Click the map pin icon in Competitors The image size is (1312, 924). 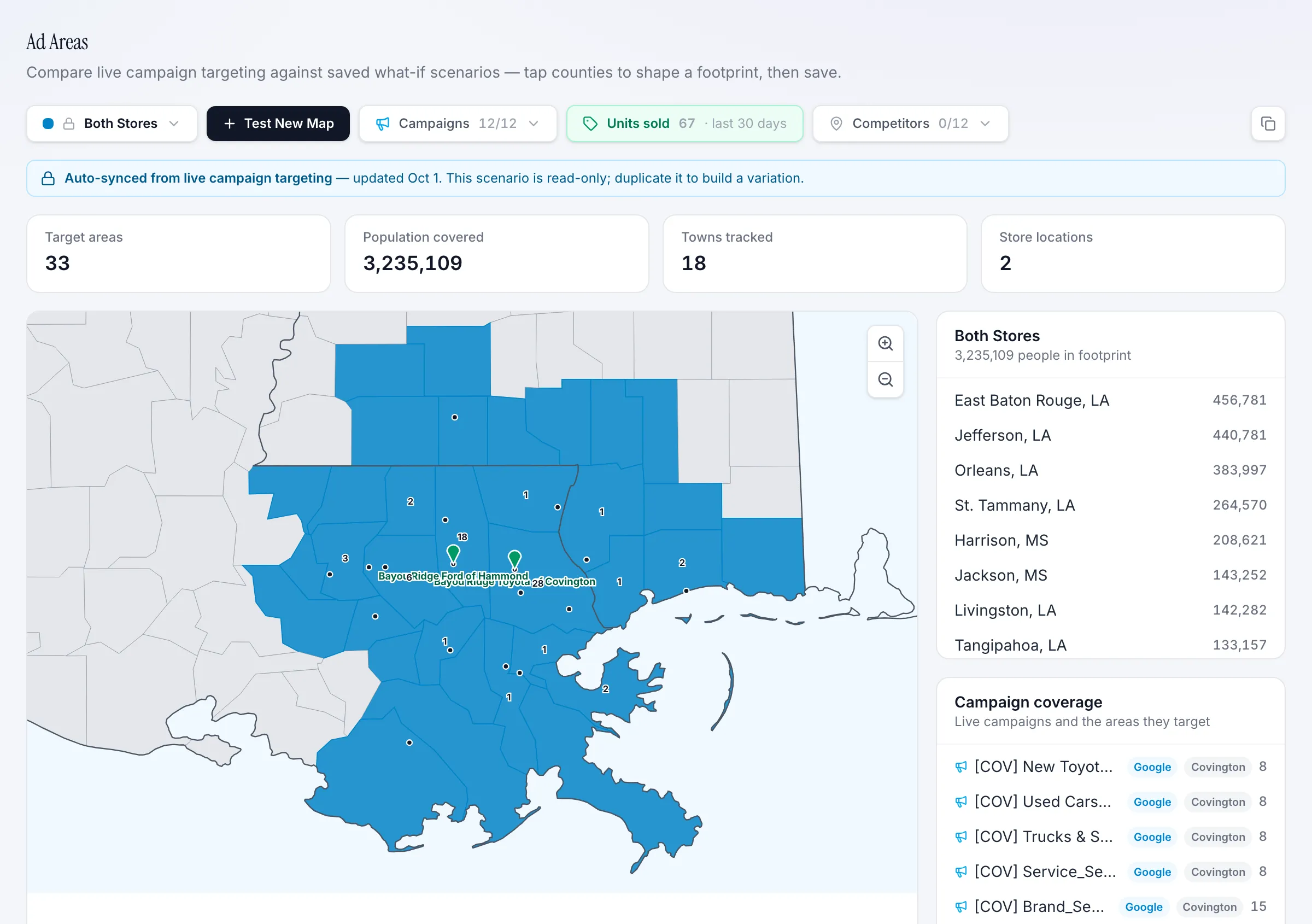click(836, 124)
